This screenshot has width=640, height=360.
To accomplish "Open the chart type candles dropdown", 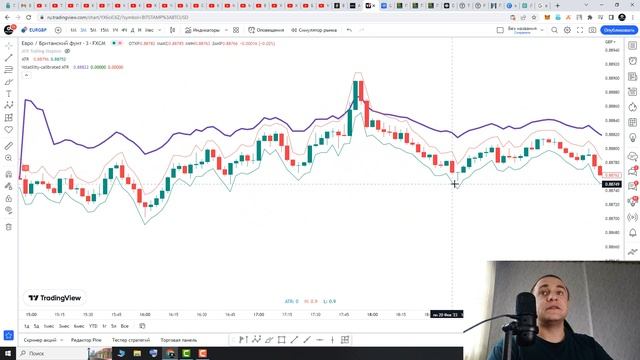I will (x=173, y=30).
